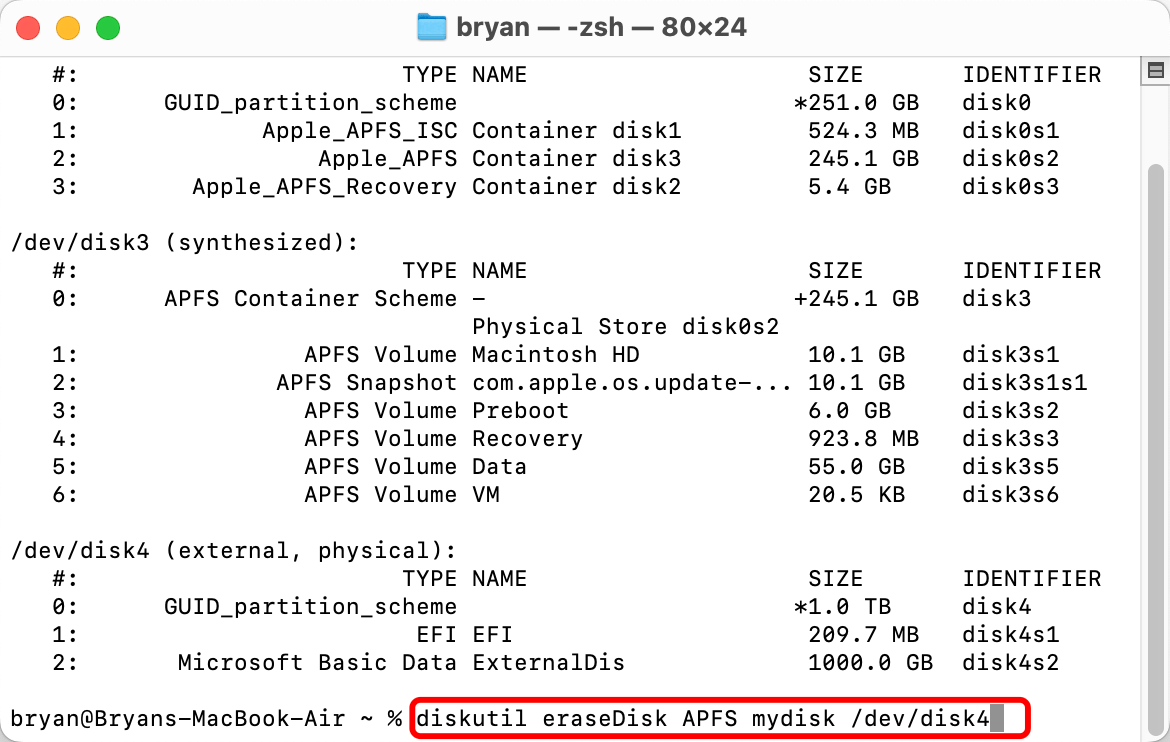Click the bryan folder proxy icon
Viewport: 1170px width, 742px height.
pyautogui.click(x=430, y=27)
